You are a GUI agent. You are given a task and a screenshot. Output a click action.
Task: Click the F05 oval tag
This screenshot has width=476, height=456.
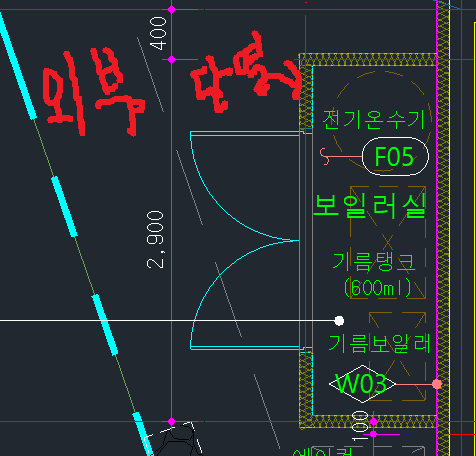pyautogui.click(x=395, y=156)
